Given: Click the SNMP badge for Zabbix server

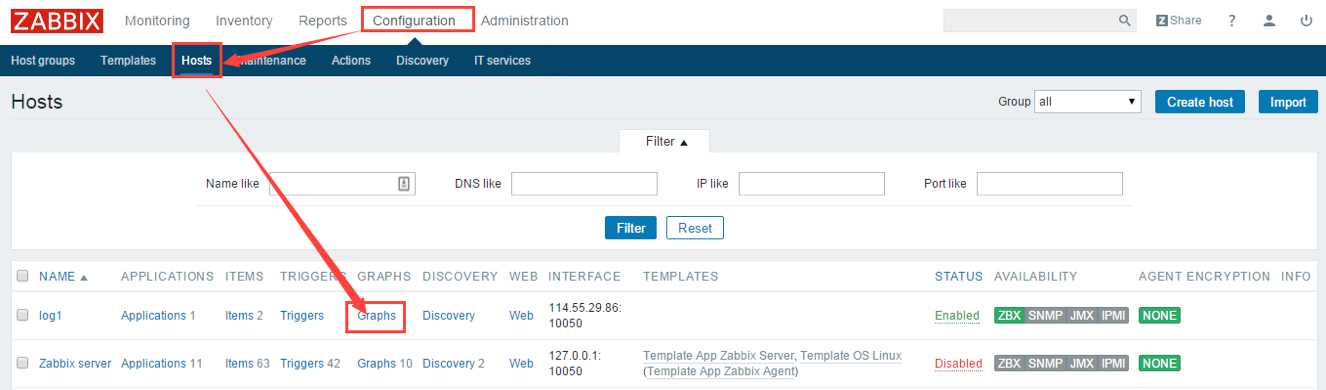Looking at the screenshot, I should pos(1045,363).
